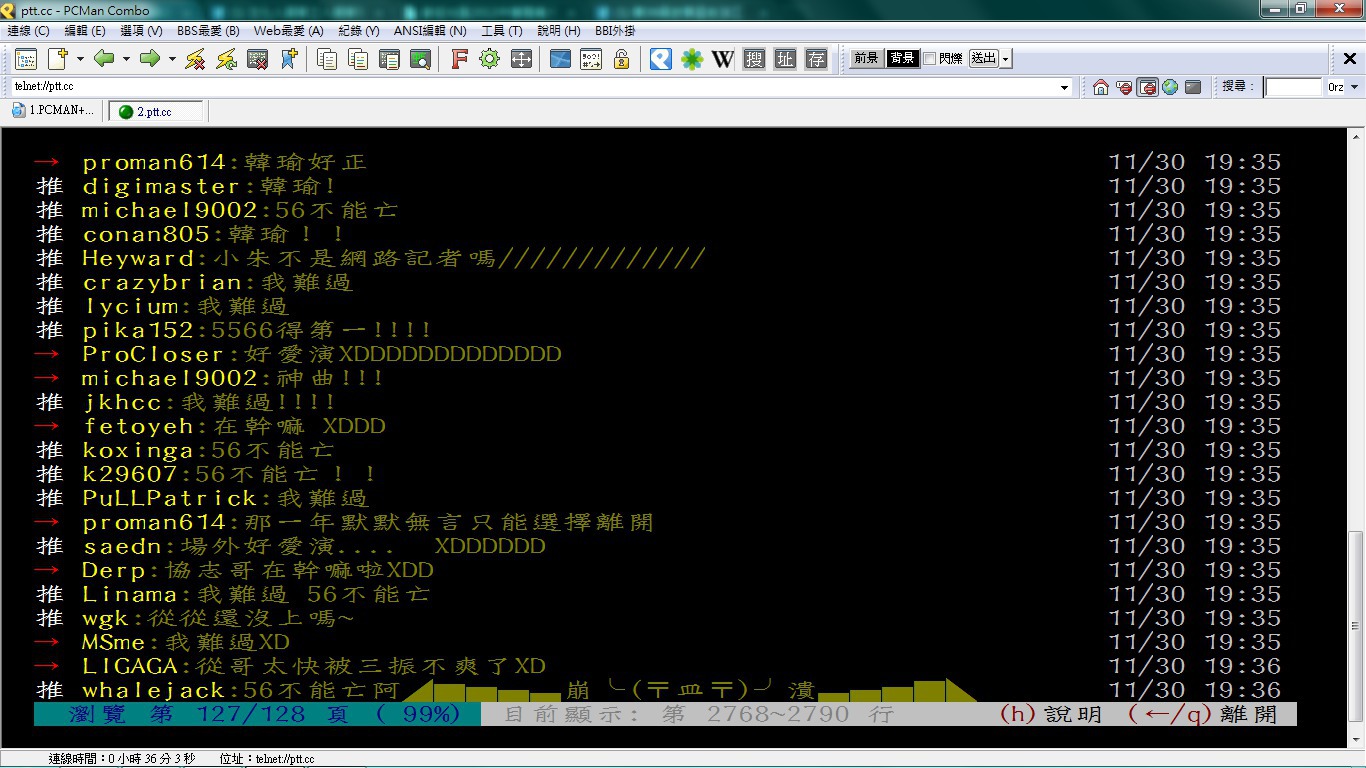Screen dimensions: 1366x768
Task: Open font settings red F icon
Action: [x=458, y=59]
